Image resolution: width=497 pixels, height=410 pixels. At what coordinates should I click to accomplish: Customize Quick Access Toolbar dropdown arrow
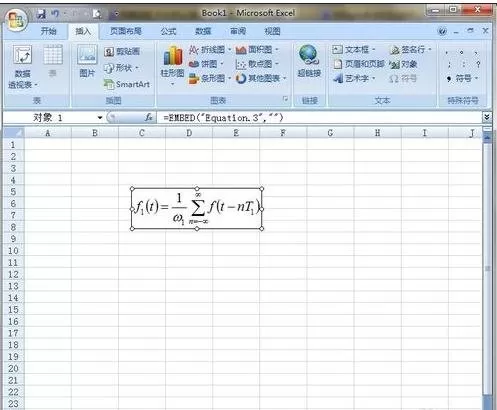point(116,14)
